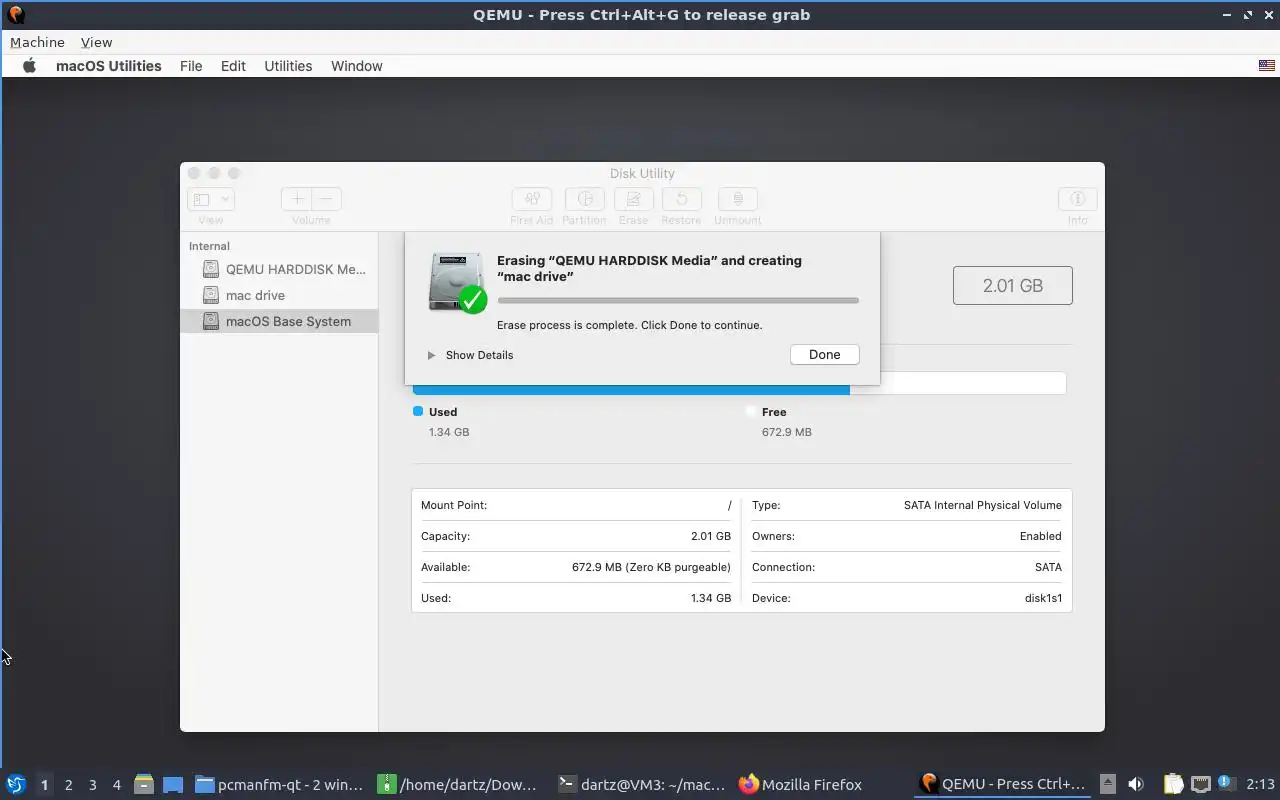Click the erase progress bar in dialog
Screen dimensions: 1280x800
[x=678, y=300]
